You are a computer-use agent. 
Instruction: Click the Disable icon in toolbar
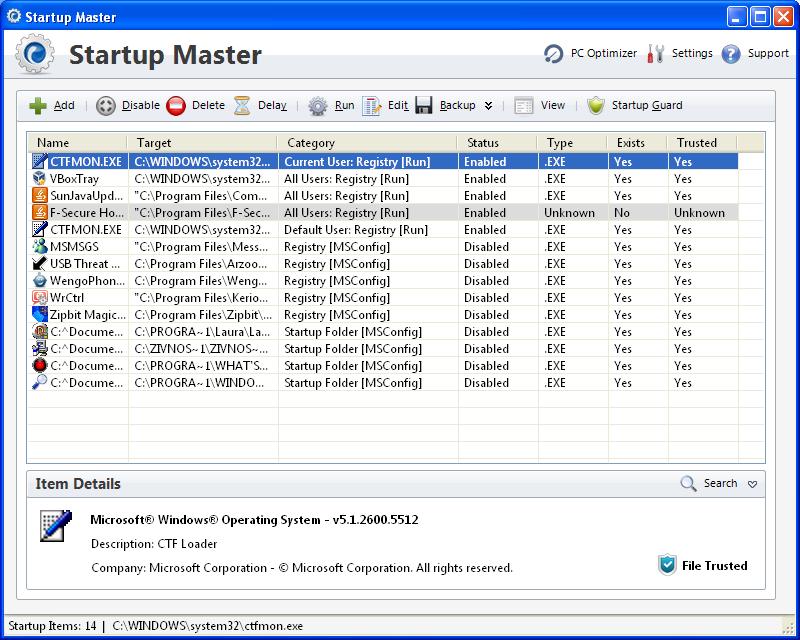tap(106, 106)
